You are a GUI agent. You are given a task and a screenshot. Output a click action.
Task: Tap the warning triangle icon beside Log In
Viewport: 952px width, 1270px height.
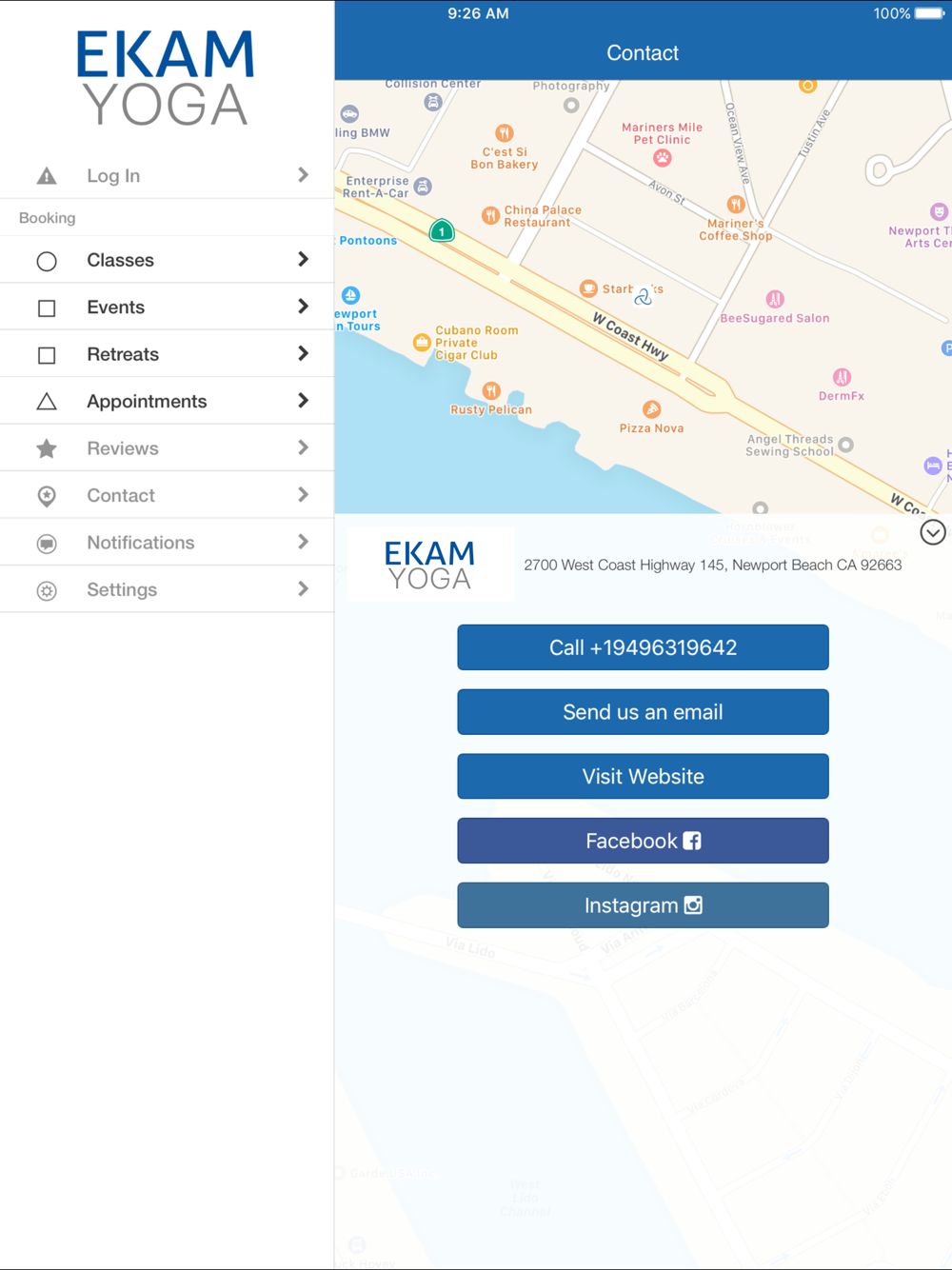tap(47, 176)
